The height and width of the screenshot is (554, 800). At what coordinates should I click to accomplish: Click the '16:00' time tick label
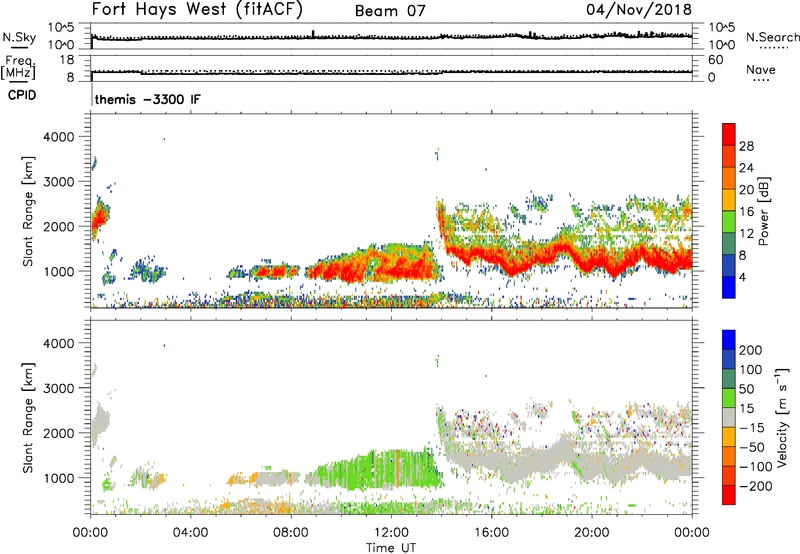pos(491,533)
